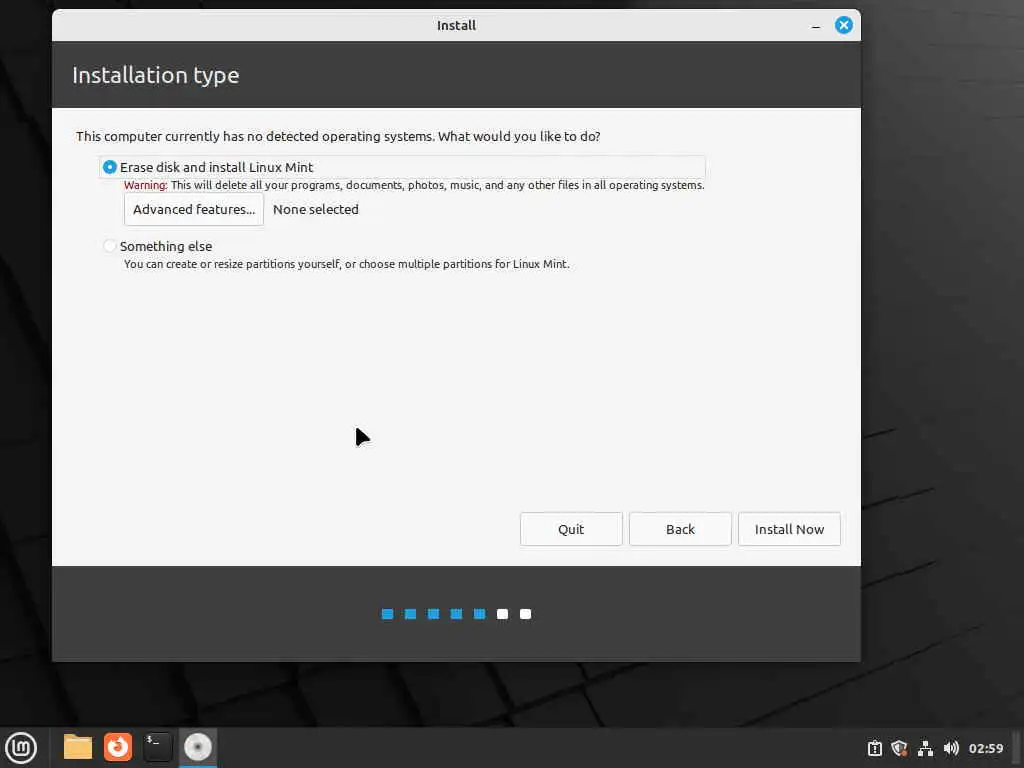Viewport: 1024px width, 768px height.
Task: Click the Installation type heading
Action: click(155, 75)
